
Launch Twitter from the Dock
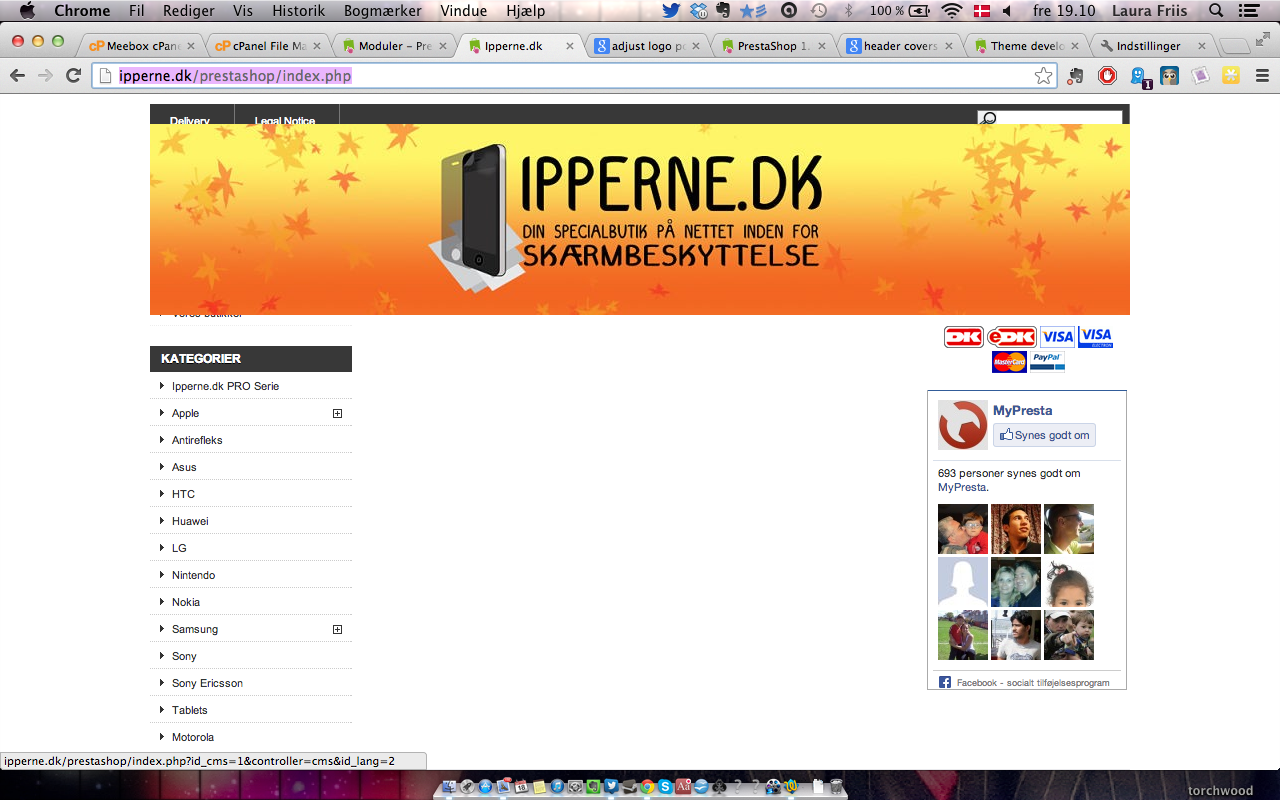[x=611, y=787]
